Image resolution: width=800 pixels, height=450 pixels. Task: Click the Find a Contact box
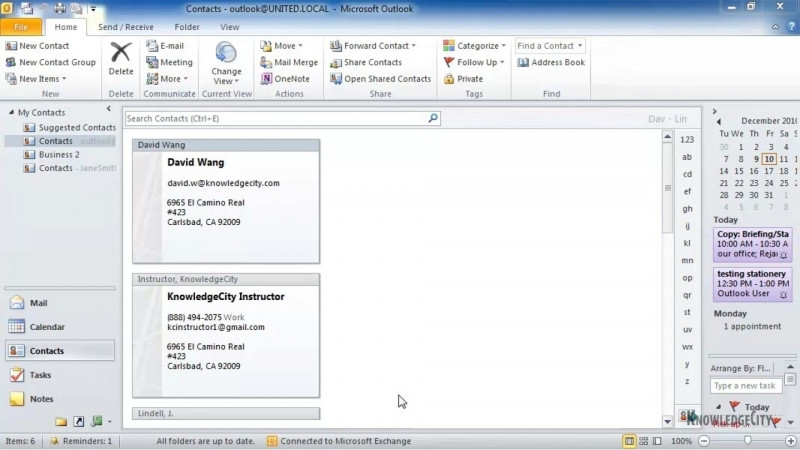tap(549, 46)
